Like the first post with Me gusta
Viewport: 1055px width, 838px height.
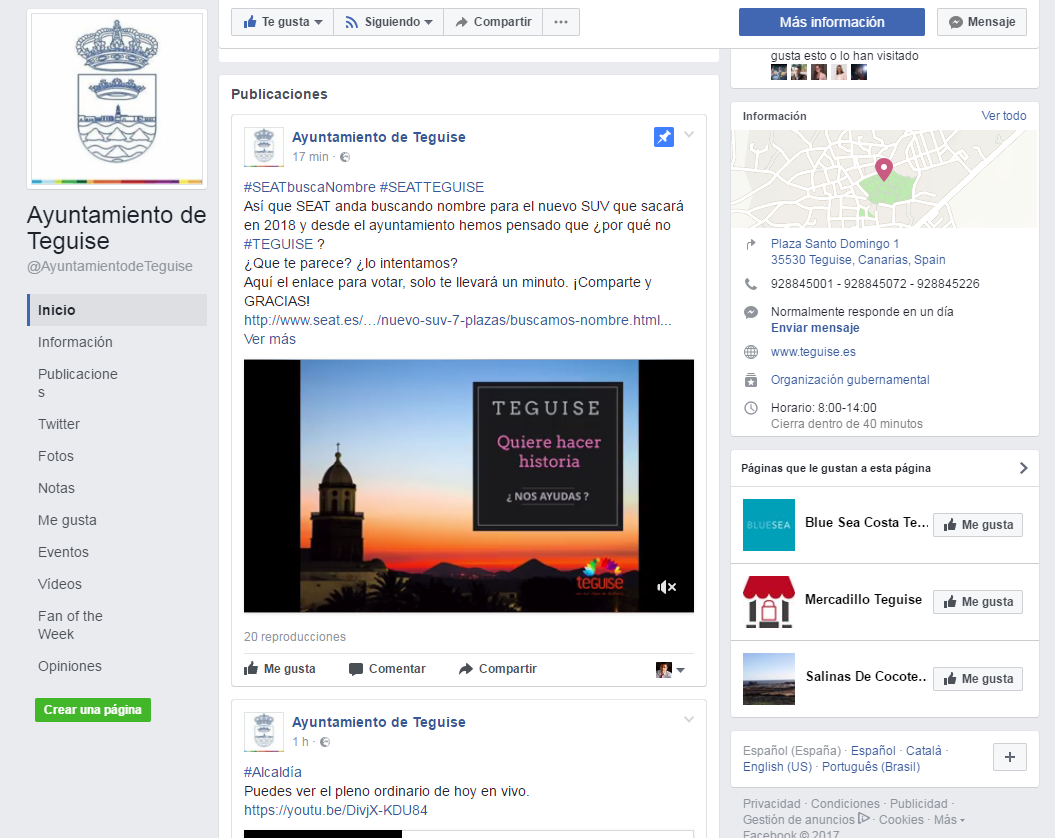click(280, 668)
